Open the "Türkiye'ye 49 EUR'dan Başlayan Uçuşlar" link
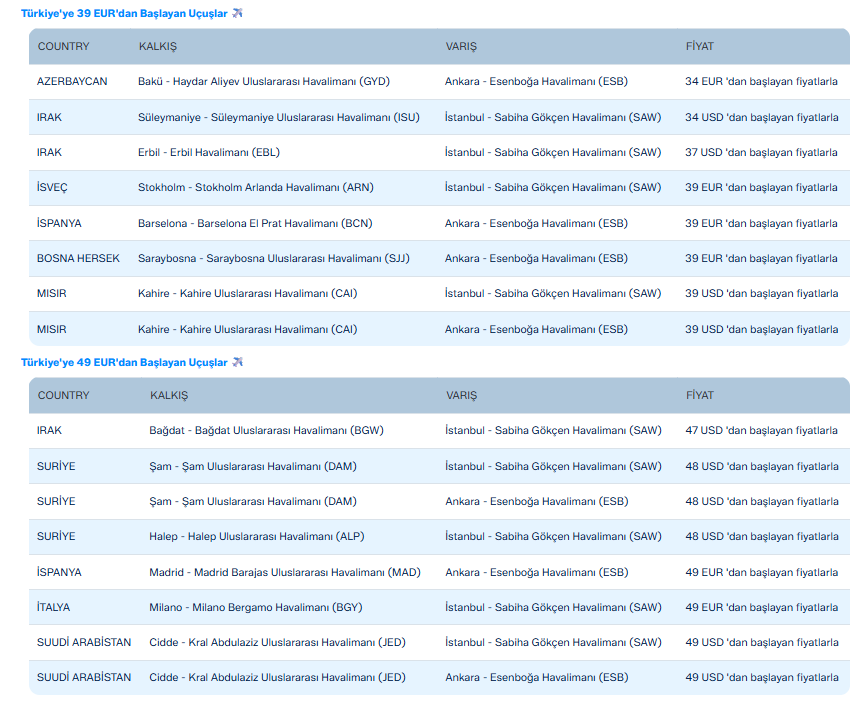Viewport: 864px width, 704px height. 124,363
